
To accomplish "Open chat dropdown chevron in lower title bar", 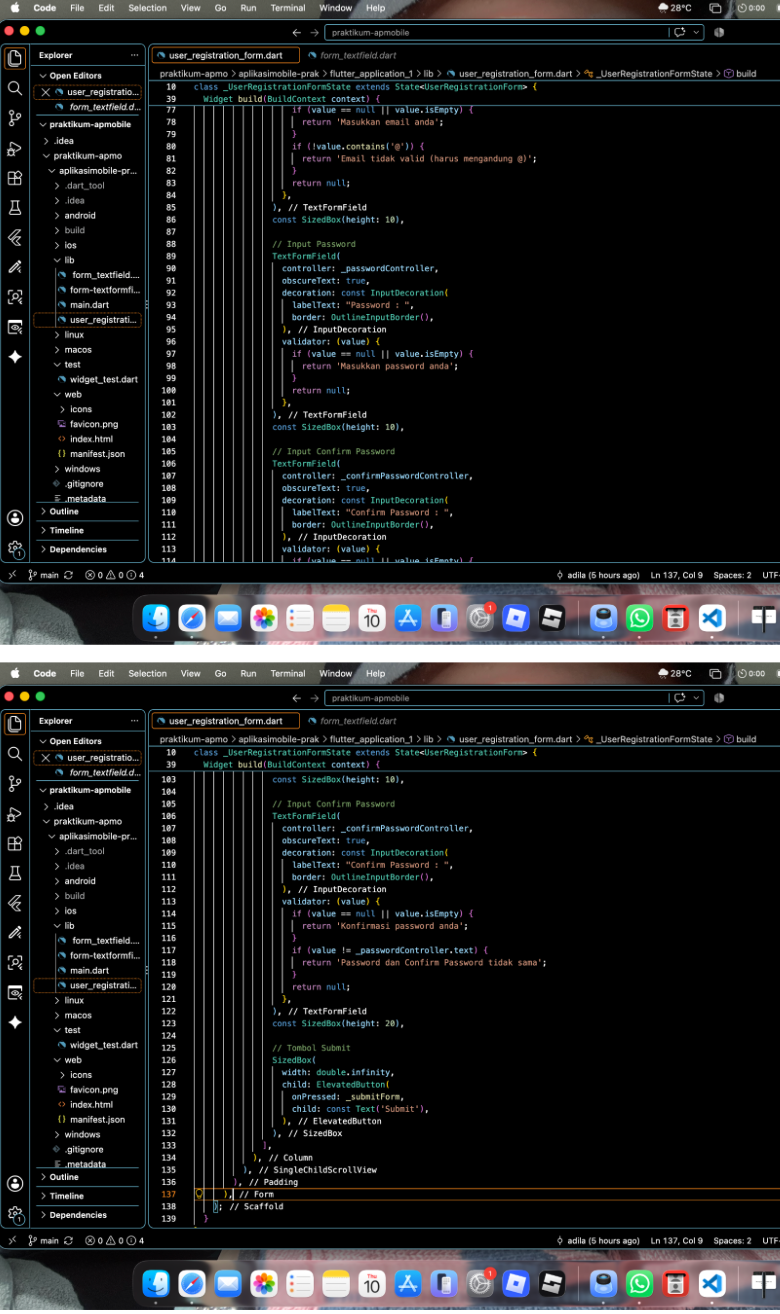I will (695, 698).
